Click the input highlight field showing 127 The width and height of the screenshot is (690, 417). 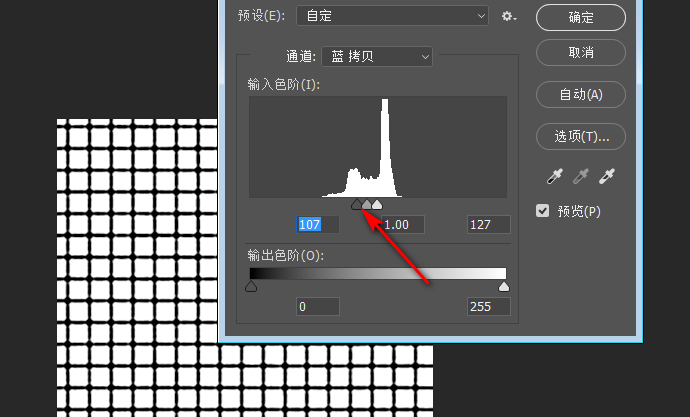(488, 224)
